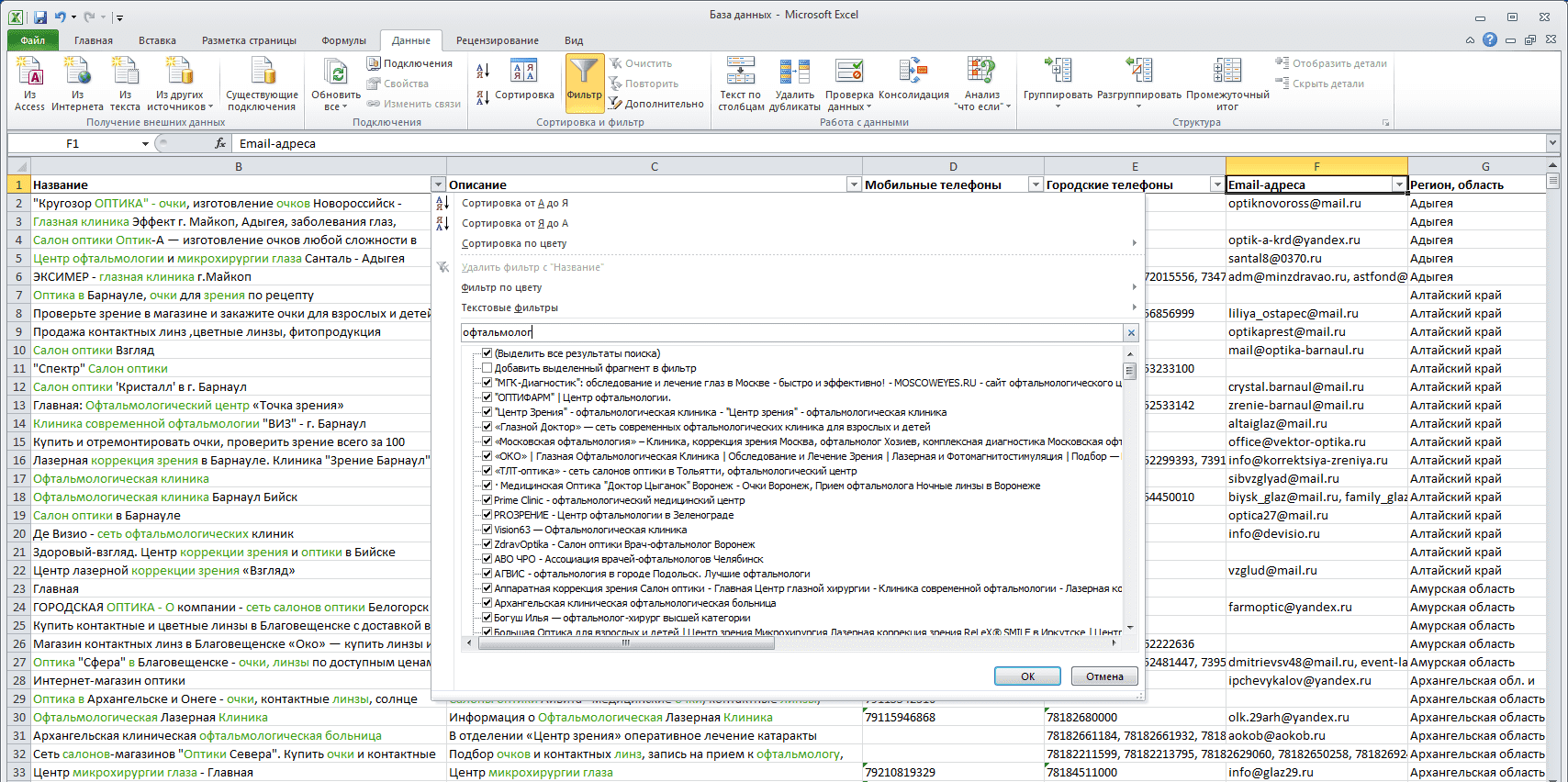
Task: Click Show Detail (Отобразить детали)
Action: [x=1331, y=63]
